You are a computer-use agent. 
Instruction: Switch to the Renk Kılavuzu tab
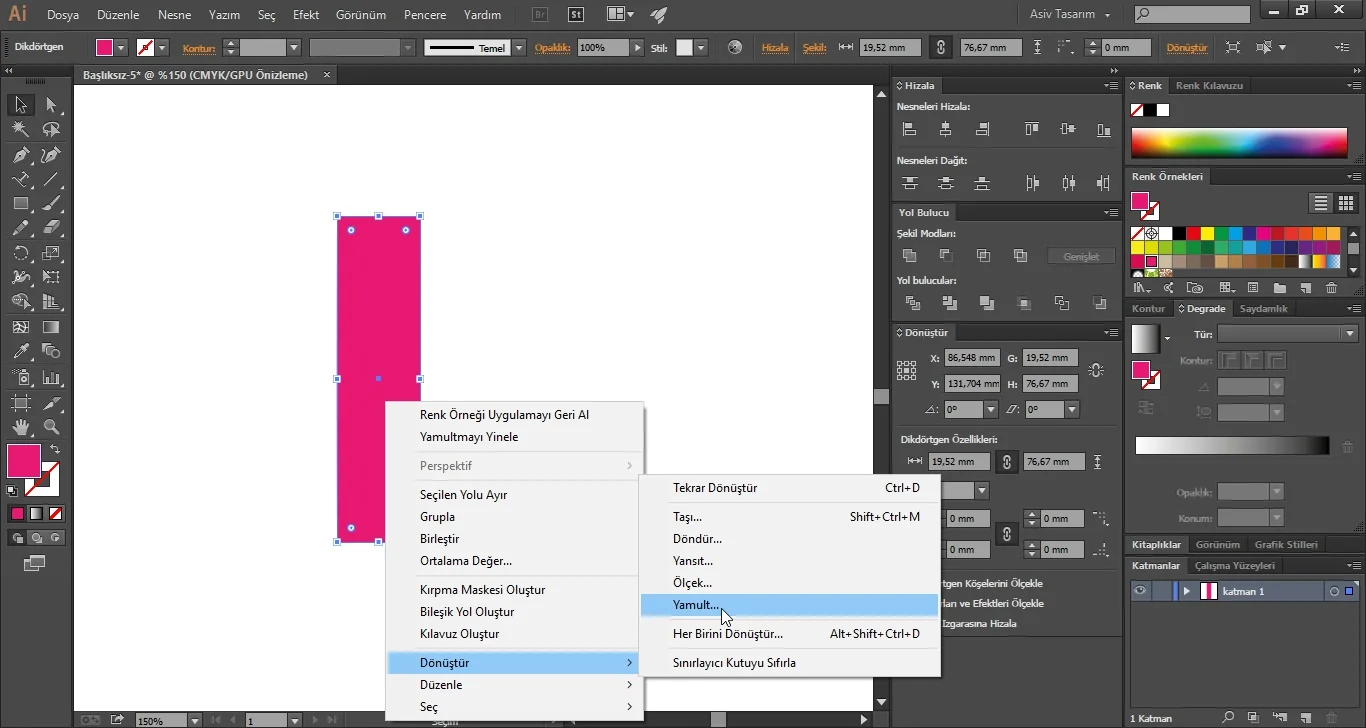pos(1209,86)
